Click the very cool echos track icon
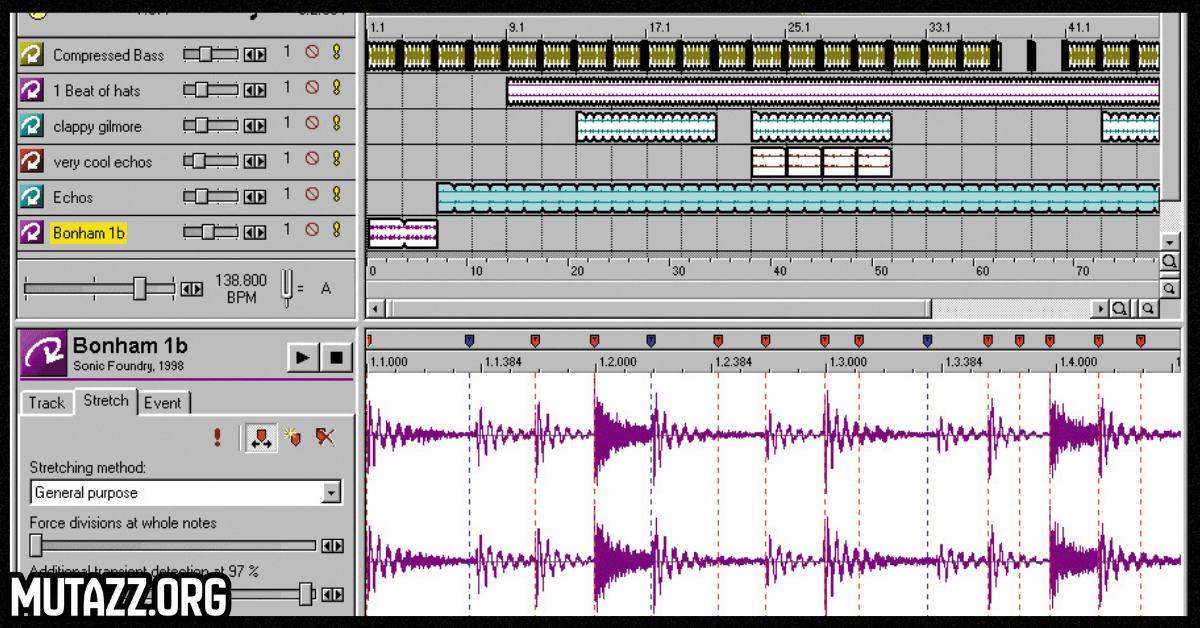The height and width of the screenshot is (628, 1200). [31, 161]
